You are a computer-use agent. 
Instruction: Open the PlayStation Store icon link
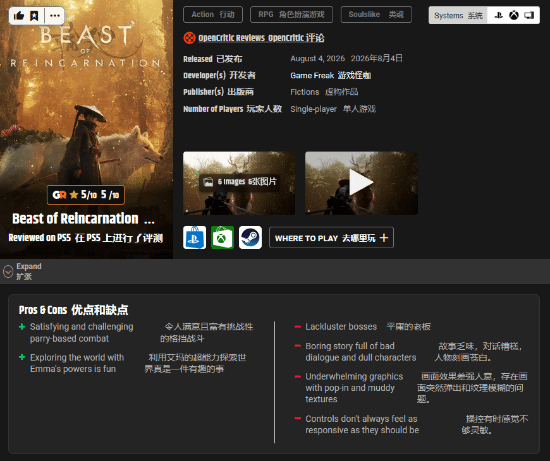[x=194, y=238]
